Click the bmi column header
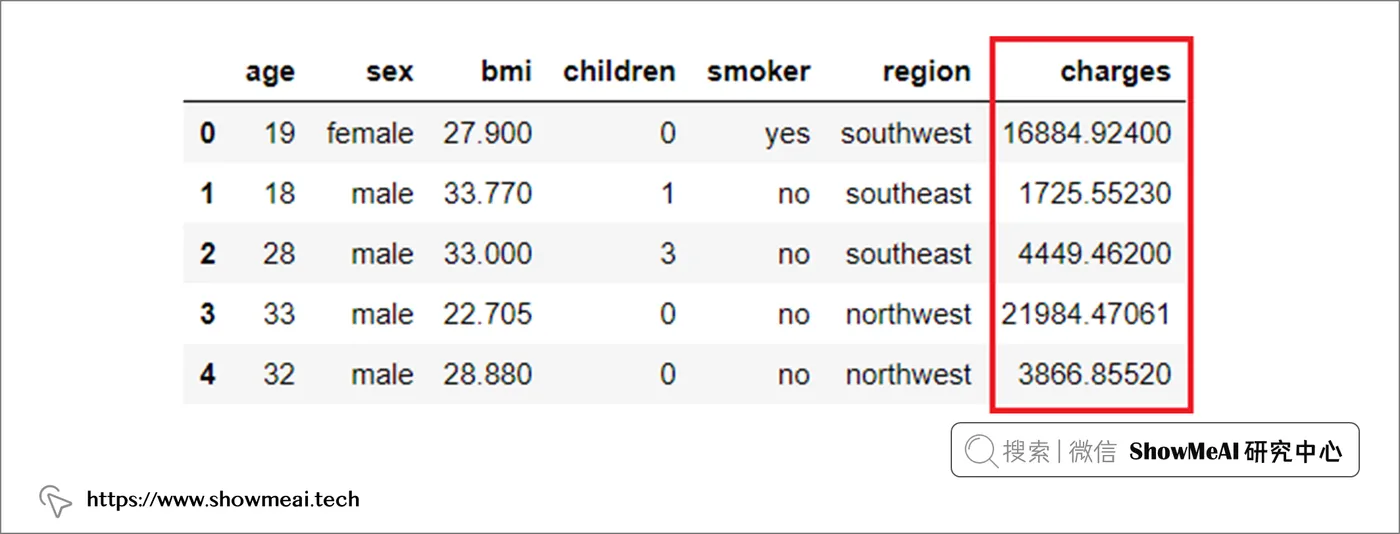Image resolution: width=1400 pixels, height=534 pixels. [x=506, y=72]
